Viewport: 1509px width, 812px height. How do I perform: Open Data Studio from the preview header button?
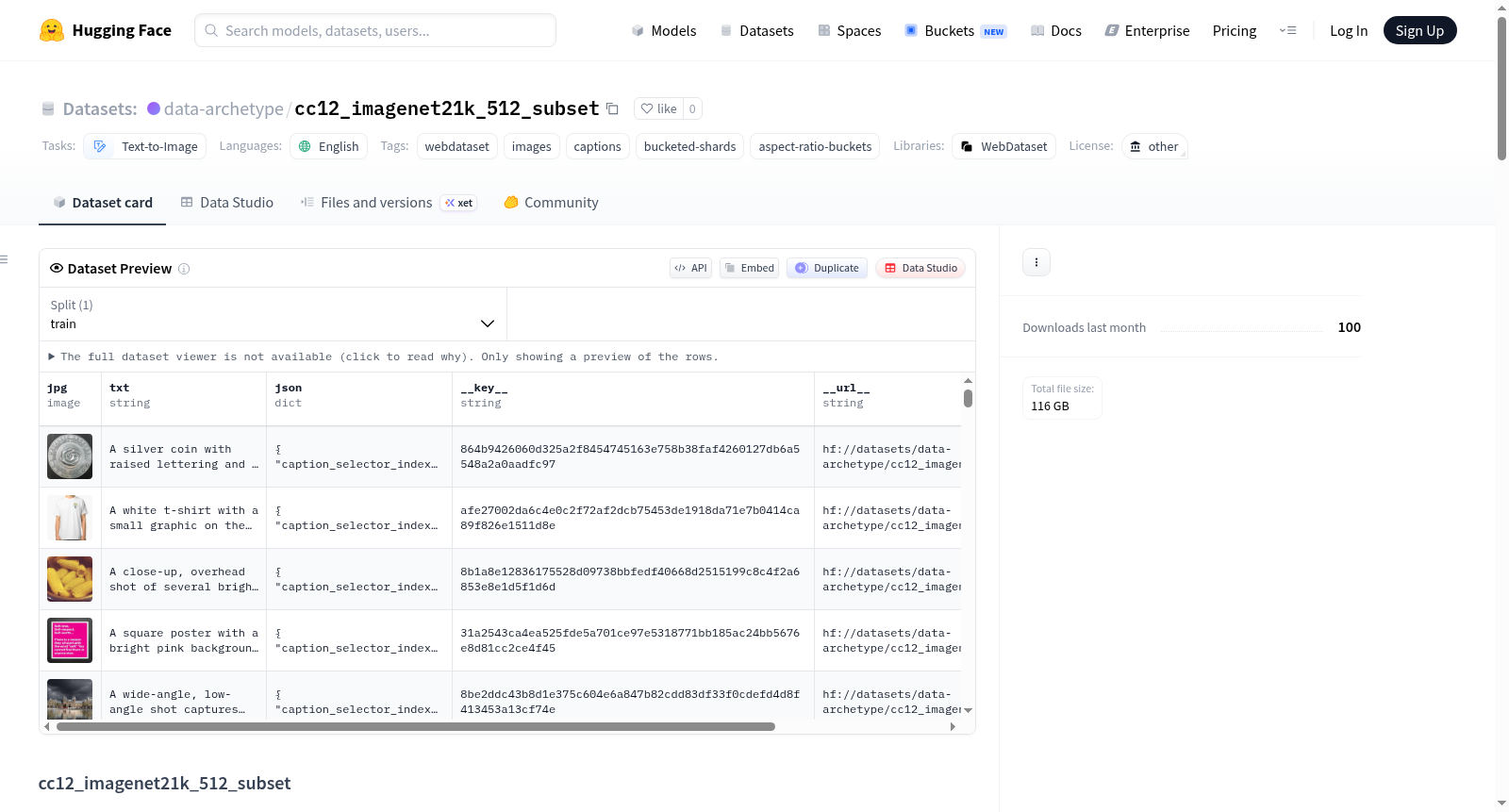[x=920, y=268]
